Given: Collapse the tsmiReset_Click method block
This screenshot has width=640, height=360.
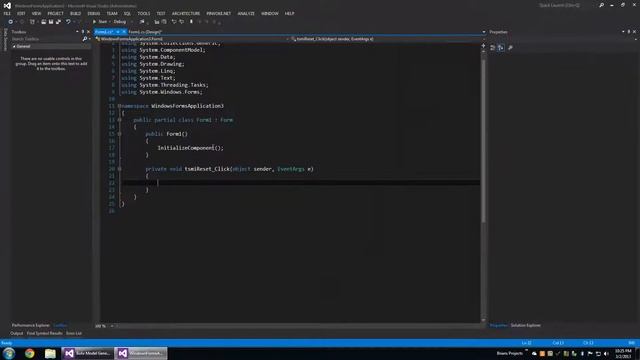Looking at the screenshot, I should point(120,169).
